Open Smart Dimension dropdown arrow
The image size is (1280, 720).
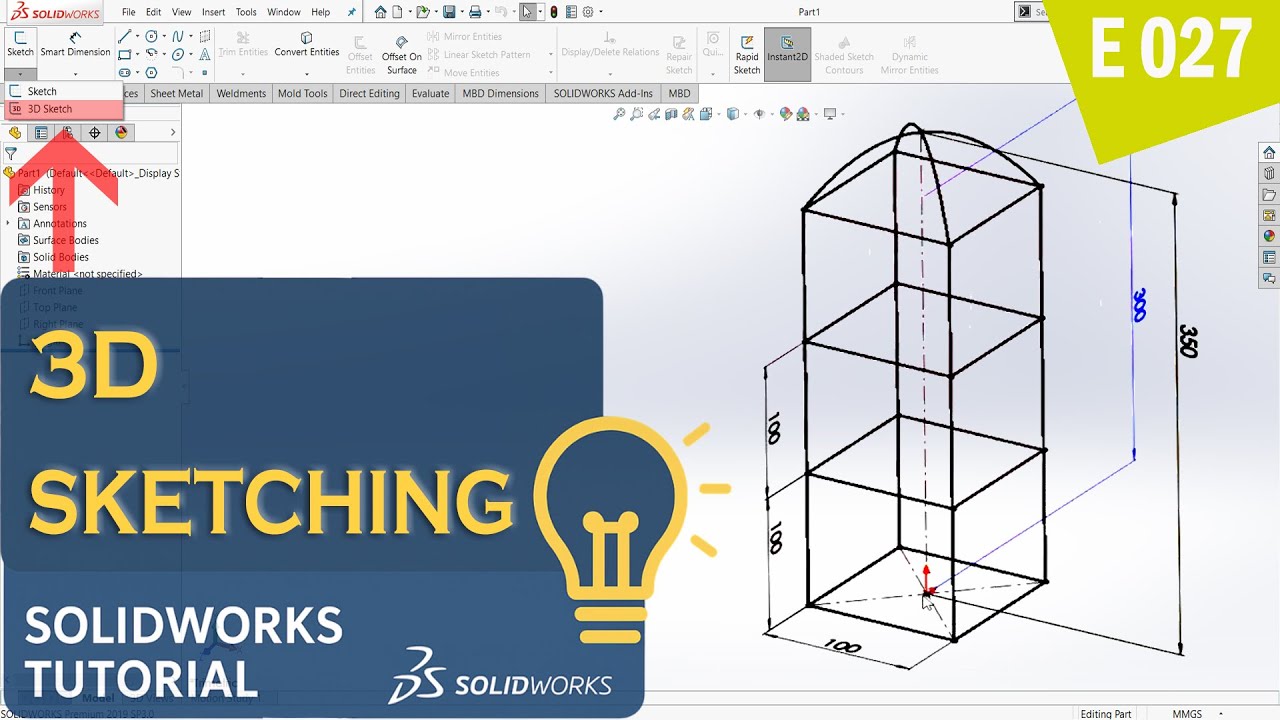click(x=75, y=74)
